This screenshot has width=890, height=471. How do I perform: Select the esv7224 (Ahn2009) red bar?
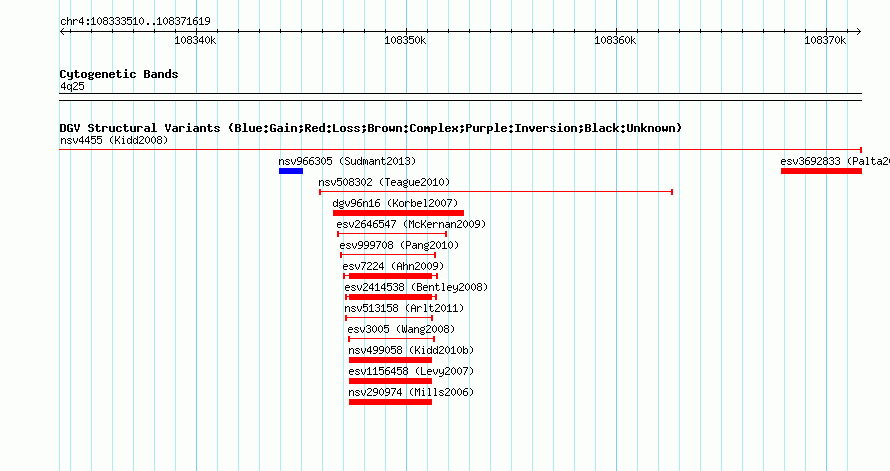[x=391, y=276]
